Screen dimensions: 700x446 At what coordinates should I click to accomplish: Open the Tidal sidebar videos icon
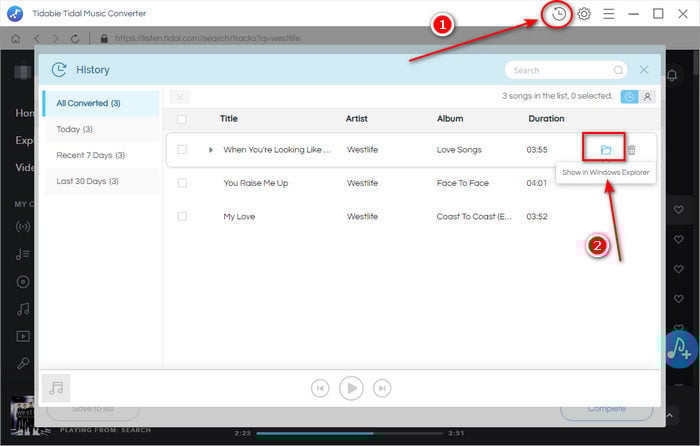(23, 336)
